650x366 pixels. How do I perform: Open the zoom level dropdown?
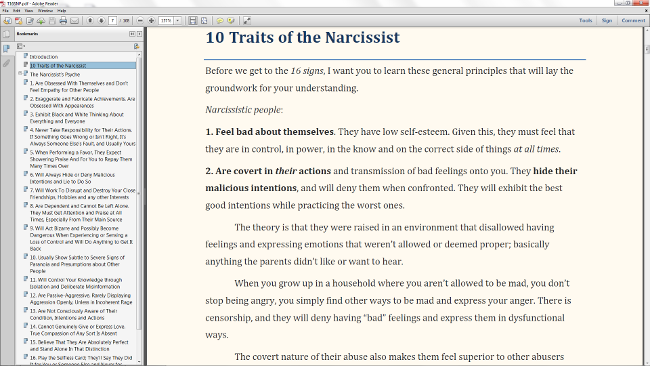pos(178,20)
